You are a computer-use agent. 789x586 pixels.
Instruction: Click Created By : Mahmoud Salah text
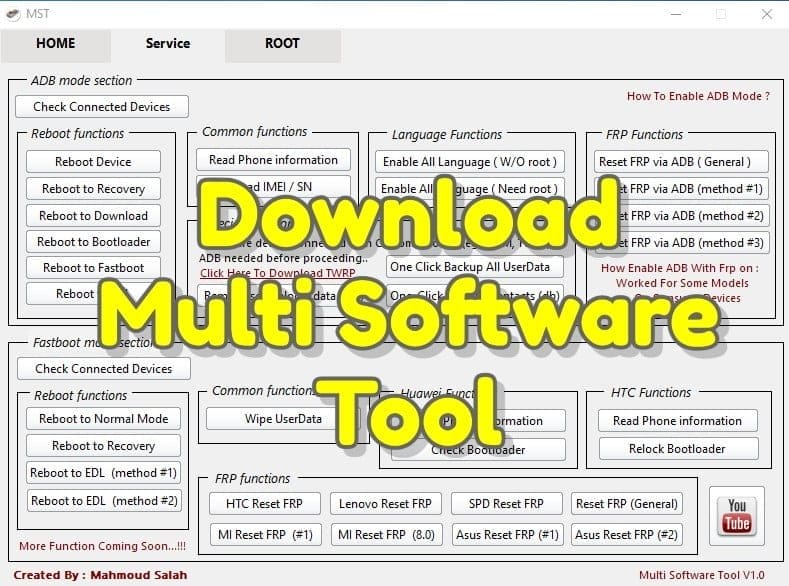[100, 575]
